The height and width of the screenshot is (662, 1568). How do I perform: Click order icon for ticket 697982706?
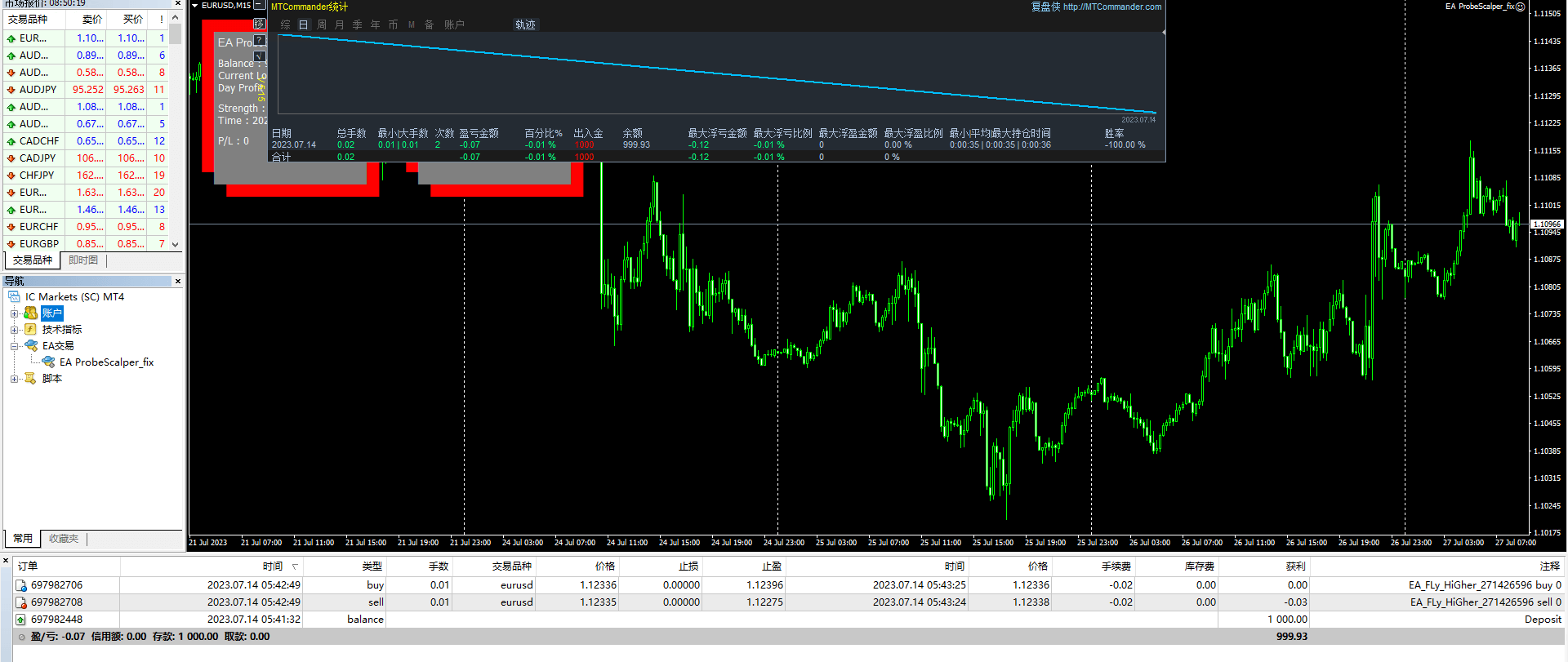click(x=21, y=585)
